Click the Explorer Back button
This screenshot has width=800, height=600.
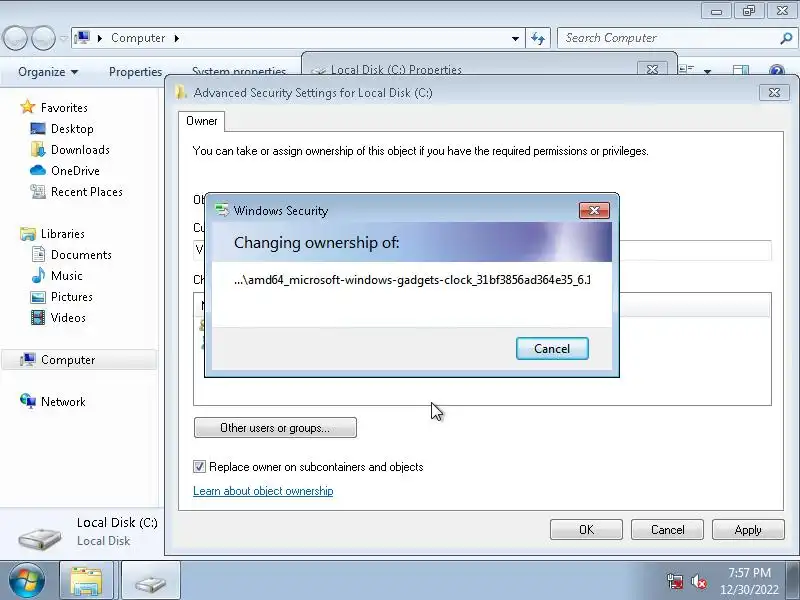click(x=15, y=38)
